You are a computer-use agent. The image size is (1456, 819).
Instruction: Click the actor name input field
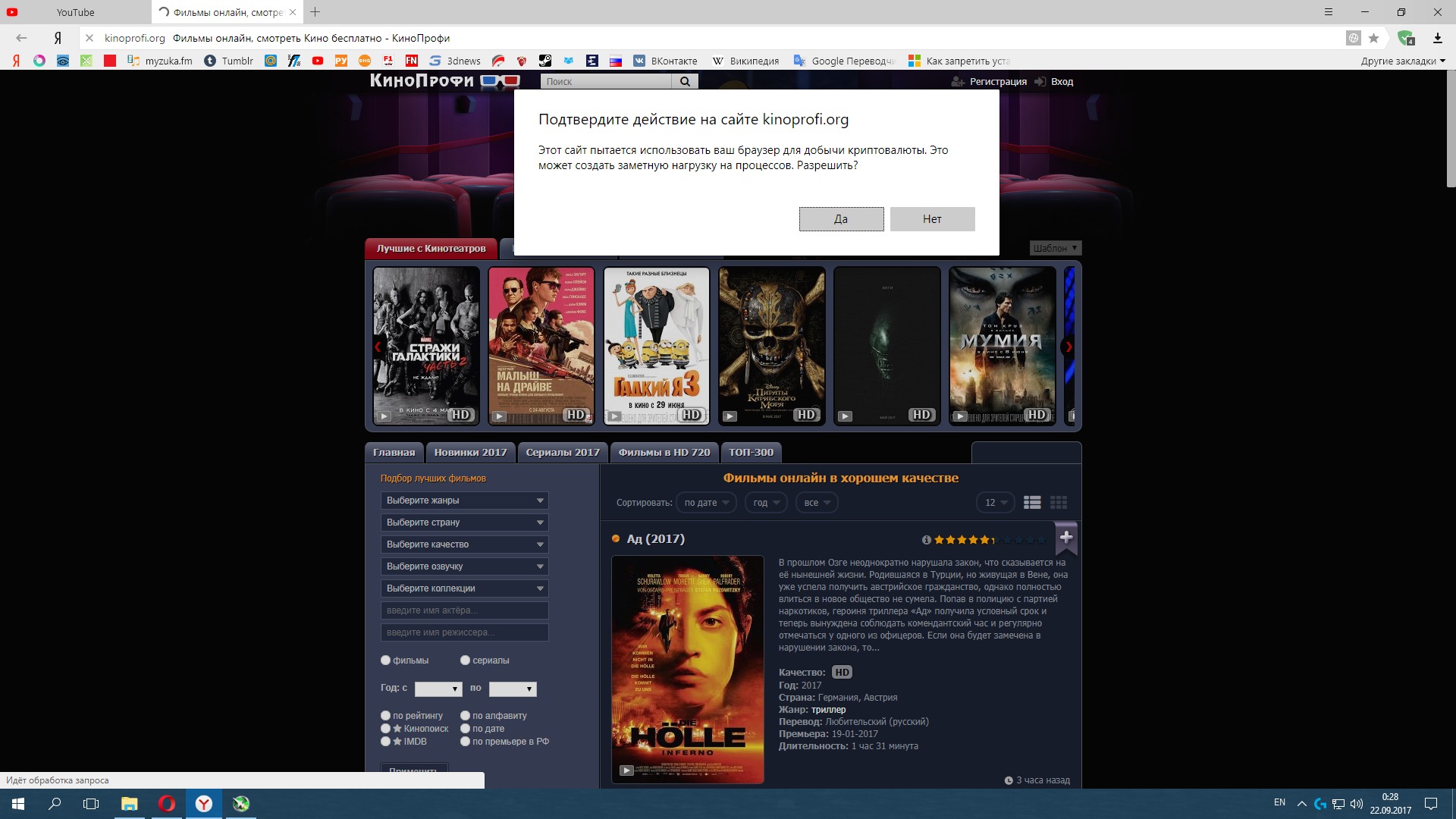464,610
